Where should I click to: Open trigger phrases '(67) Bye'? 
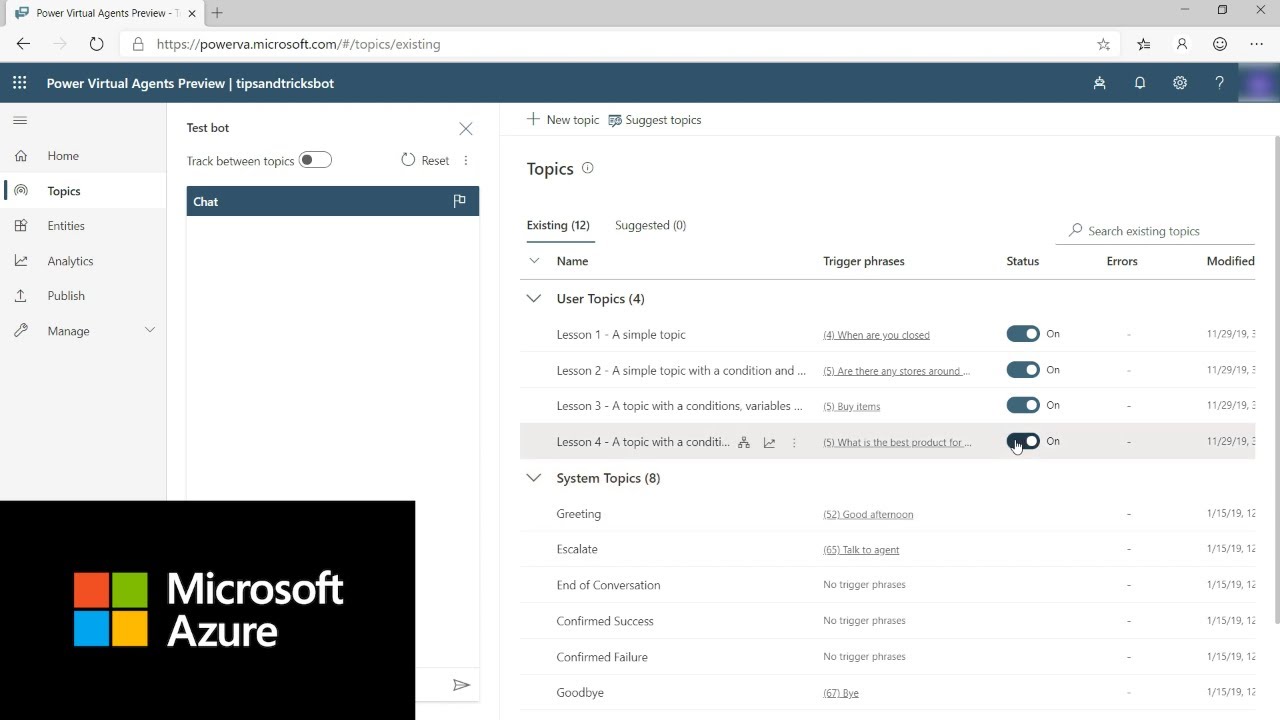point(841,693)
